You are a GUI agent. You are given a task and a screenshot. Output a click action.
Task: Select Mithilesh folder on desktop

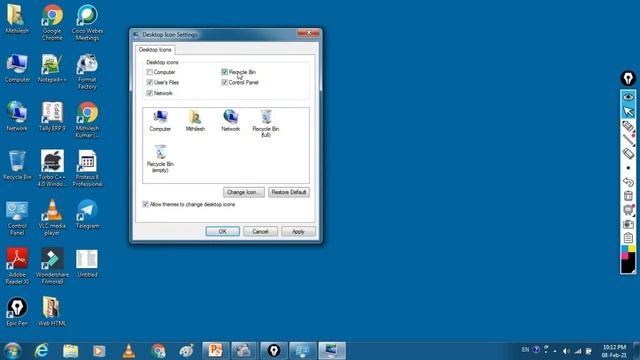pos(17,19)
